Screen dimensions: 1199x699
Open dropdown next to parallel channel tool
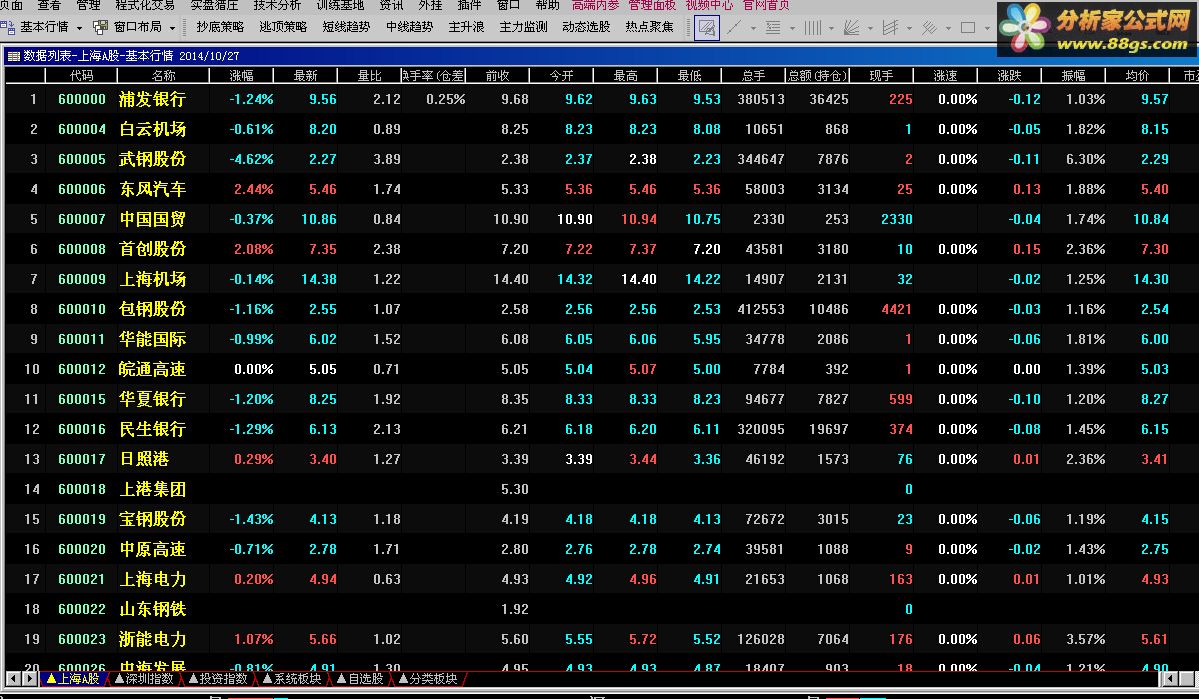pos(909,28)
